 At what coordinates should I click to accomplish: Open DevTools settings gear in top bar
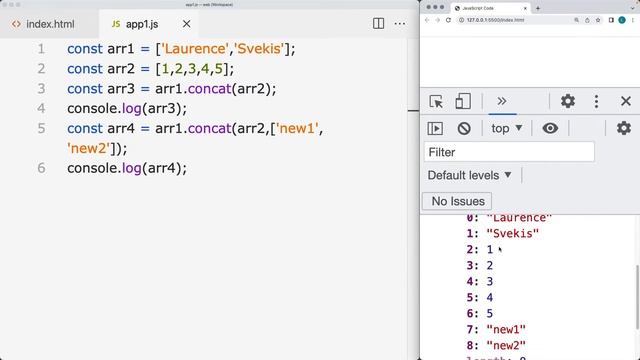click(x=568, y=101)
